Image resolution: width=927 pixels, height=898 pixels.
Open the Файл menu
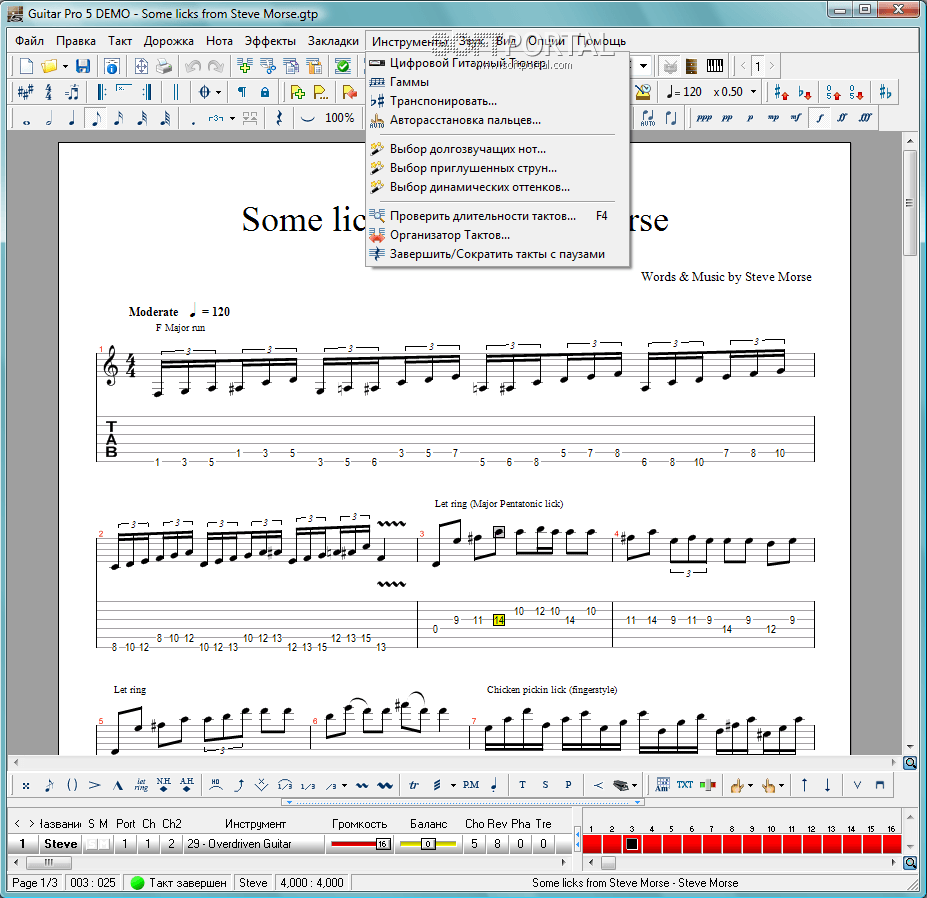(x=29, y=41)
